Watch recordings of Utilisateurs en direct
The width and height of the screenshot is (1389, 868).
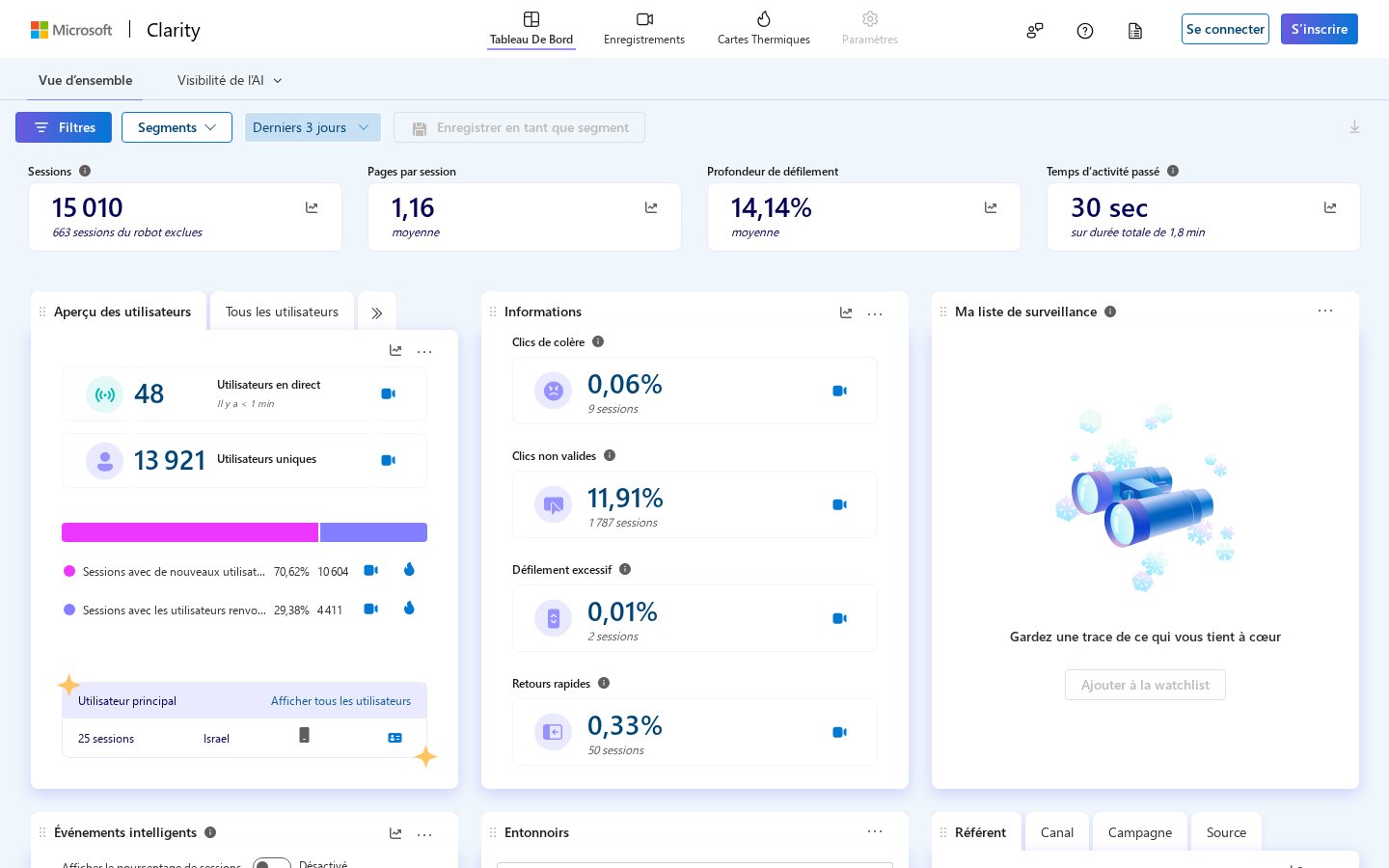[x=389, y=393]
